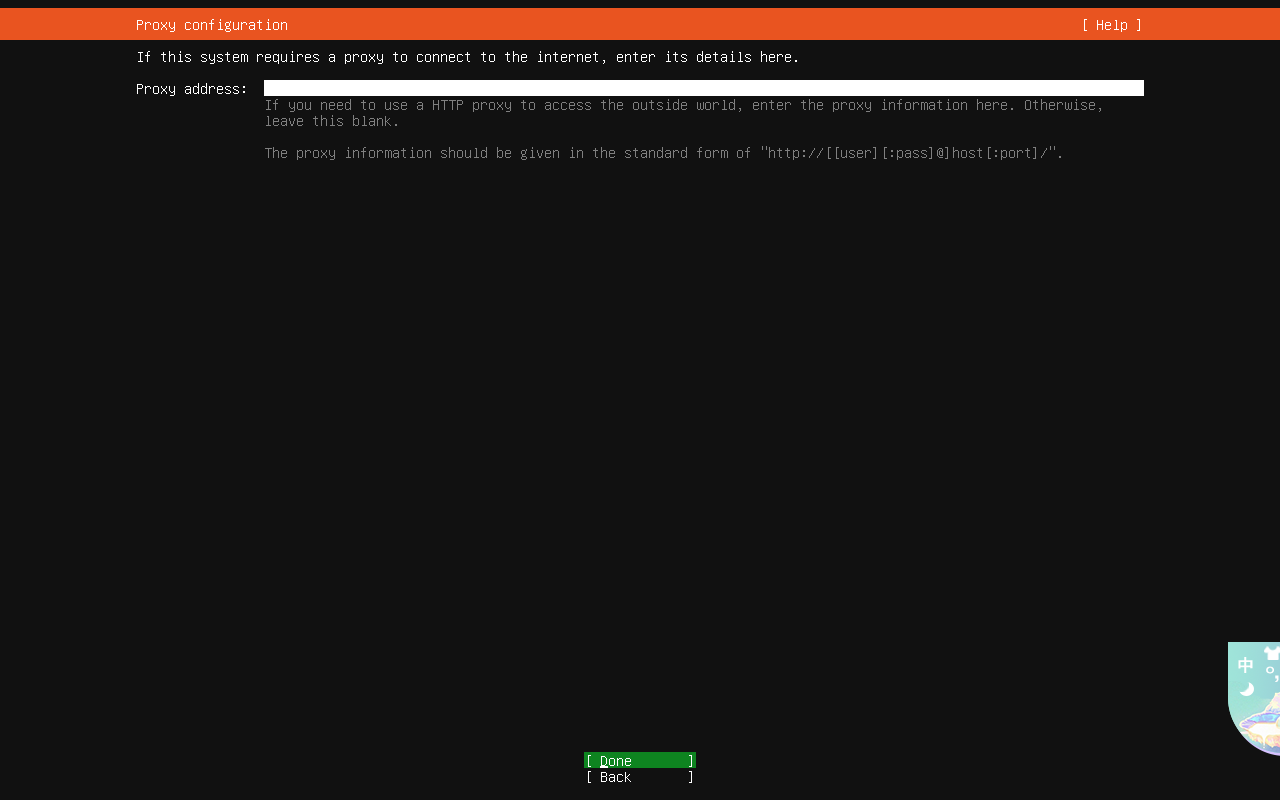This screenshot has width=1280, height=800.
Task: Click the left bracket of the Done button
Action: (x=589, y=761)
